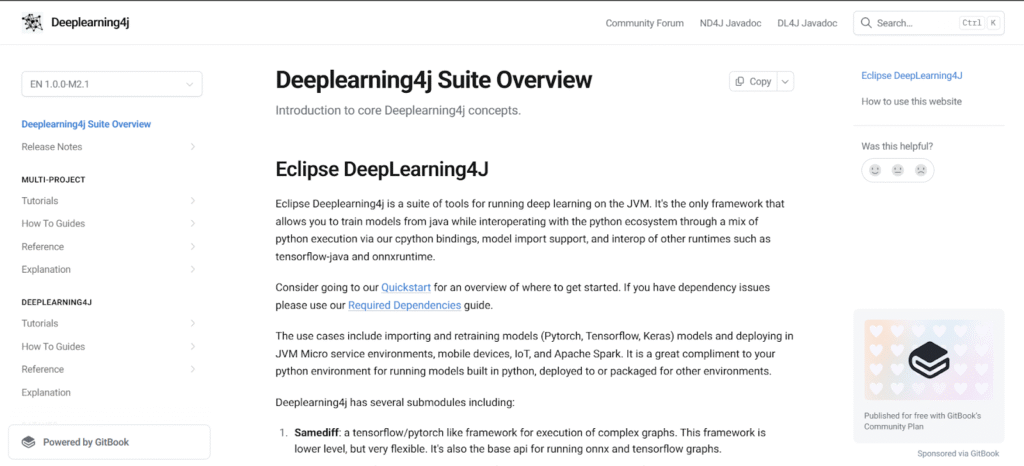Viewport: 1024px width, 466px height.
Task: Click the MULTI-PROJECT sidebar section header
Action: coord(54,179)
